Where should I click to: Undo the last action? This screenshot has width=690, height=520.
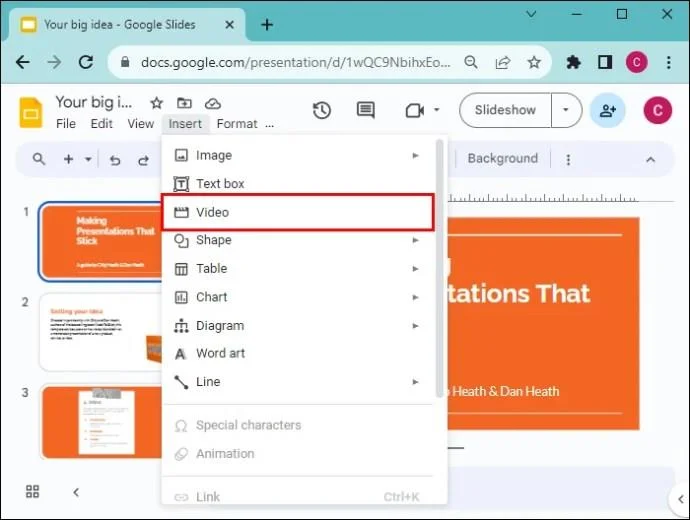tap(115, 160)
